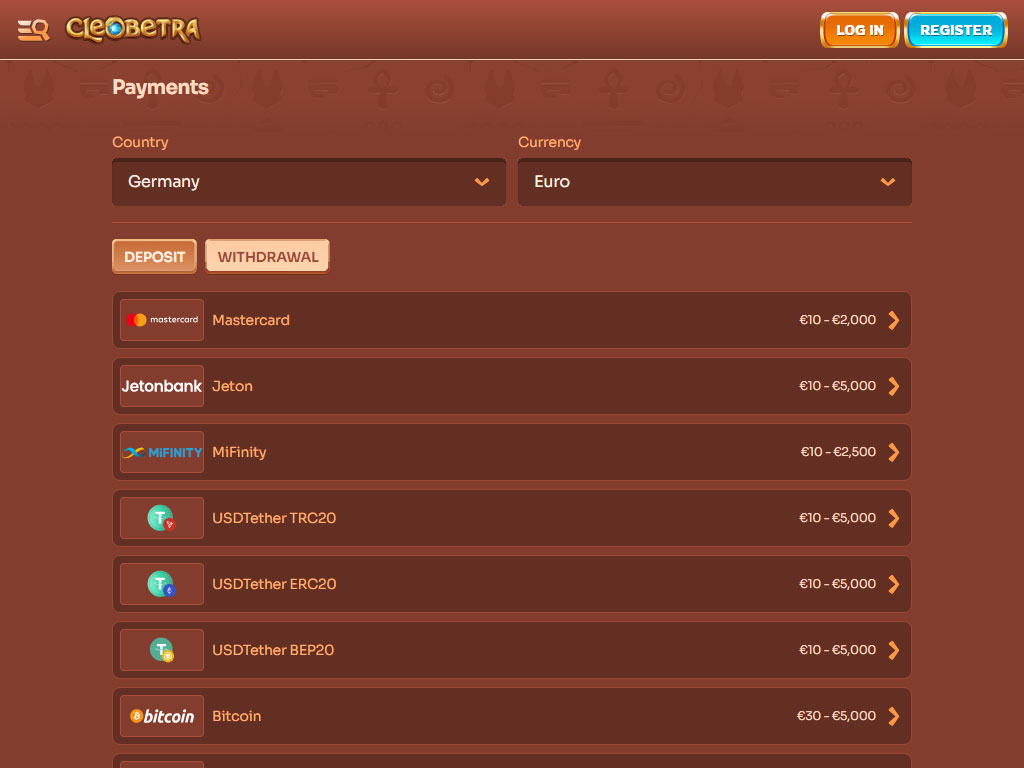Click the USDTether ERC20 coin icon

[162, 584]
